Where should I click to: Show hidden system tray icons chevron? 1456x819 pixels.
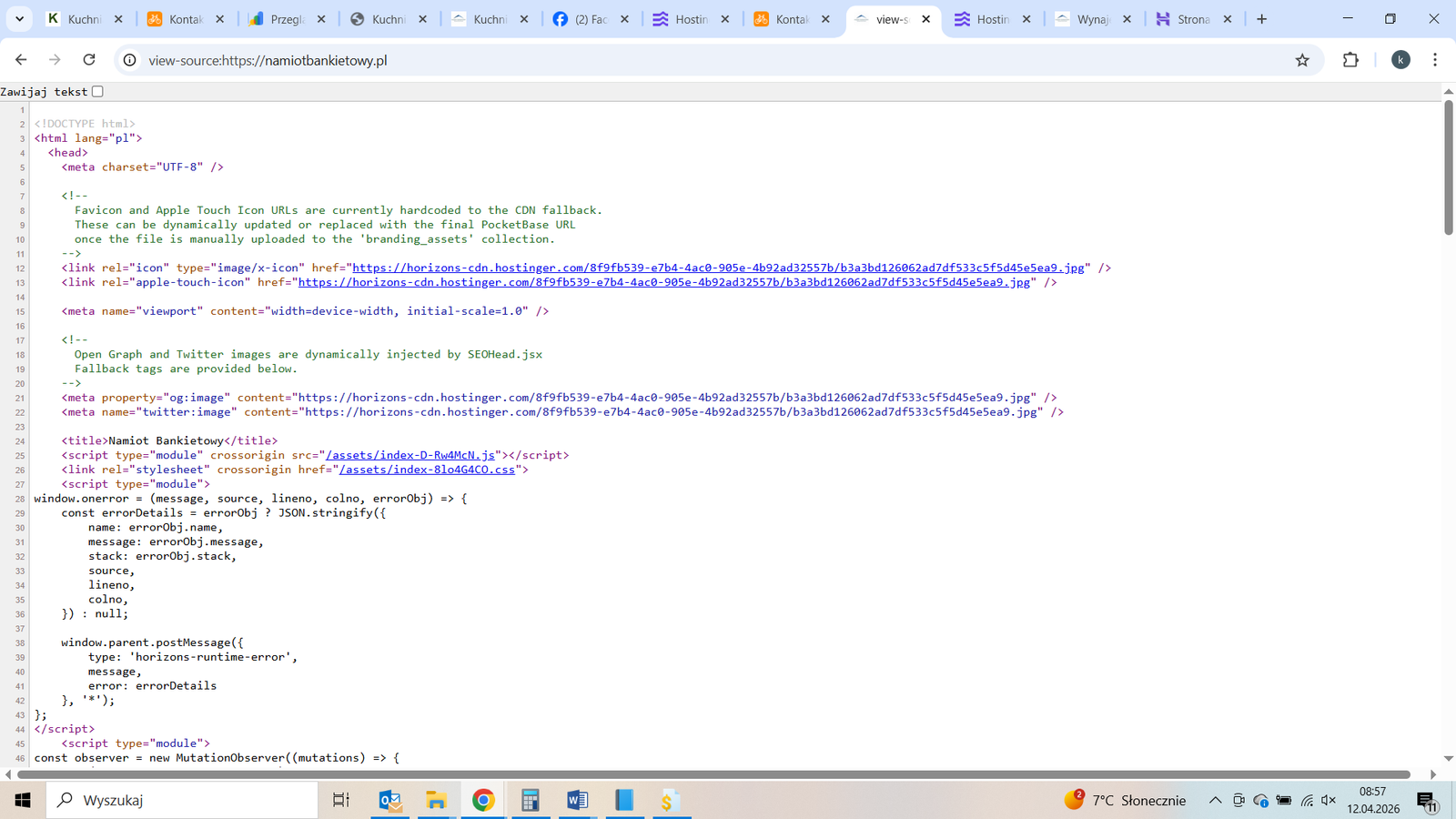coord(1215,800)
